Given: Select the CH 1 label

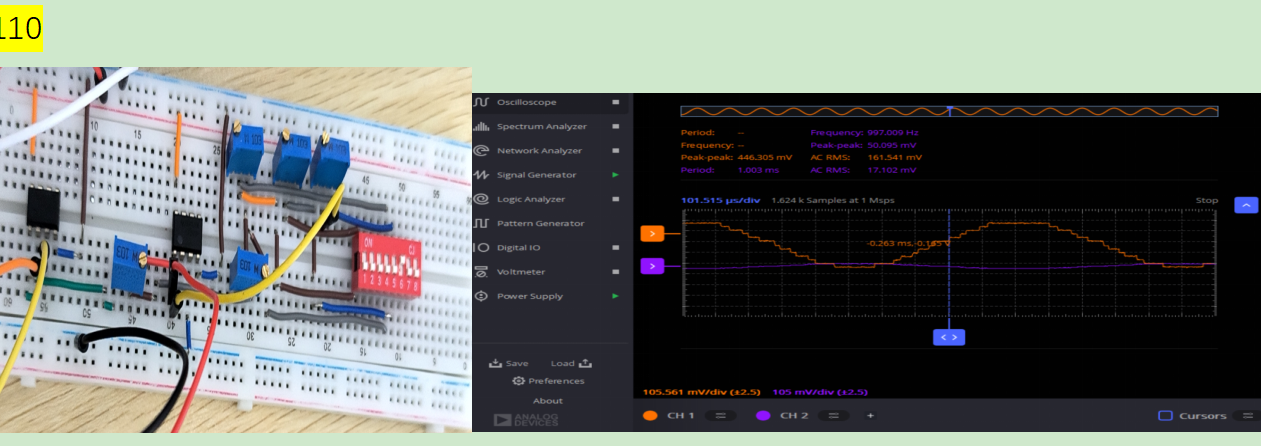Looking at the screenshot, I should tap(681, 415).
